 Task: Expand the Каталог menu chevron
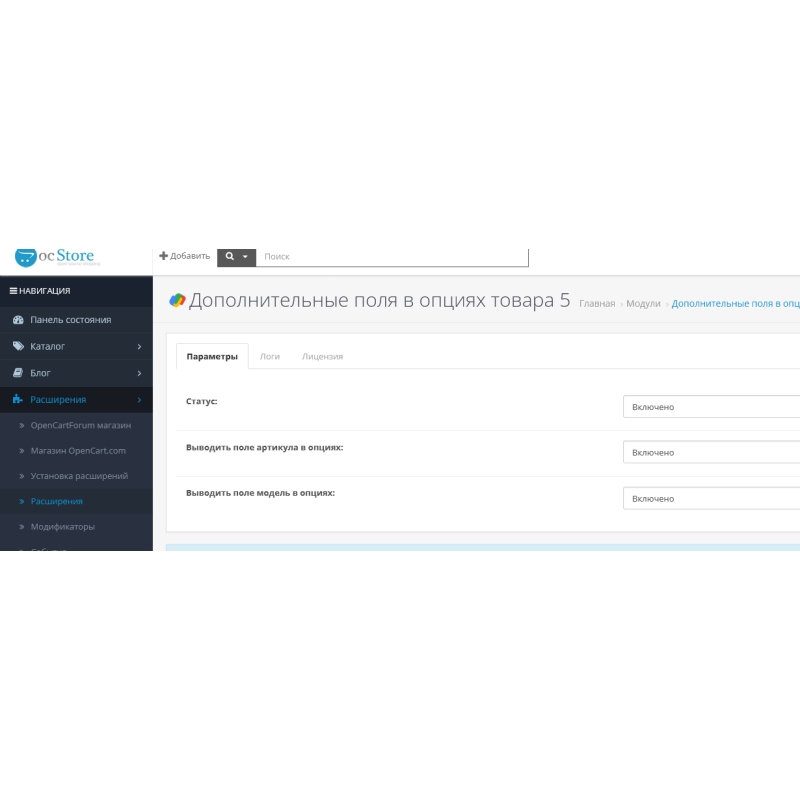tap(139, 347)
